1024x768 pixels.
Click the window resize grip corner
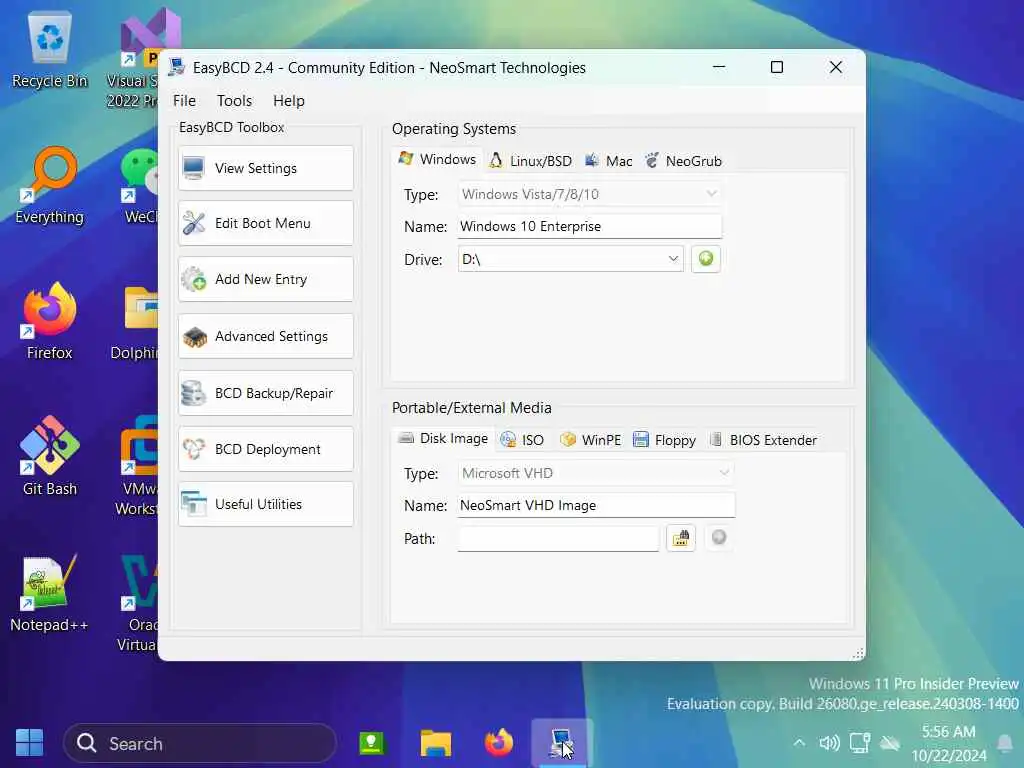(x=858, y=653)
